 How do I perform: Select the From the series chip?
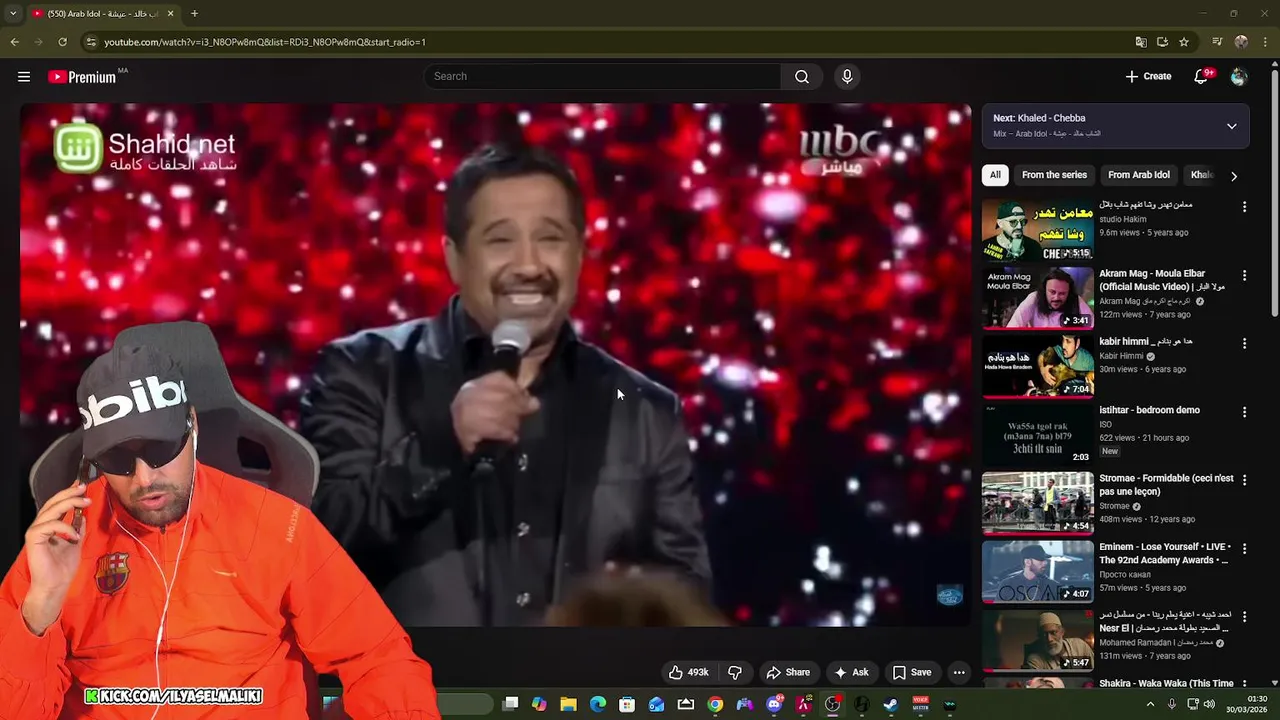[x=1054, y=175]
